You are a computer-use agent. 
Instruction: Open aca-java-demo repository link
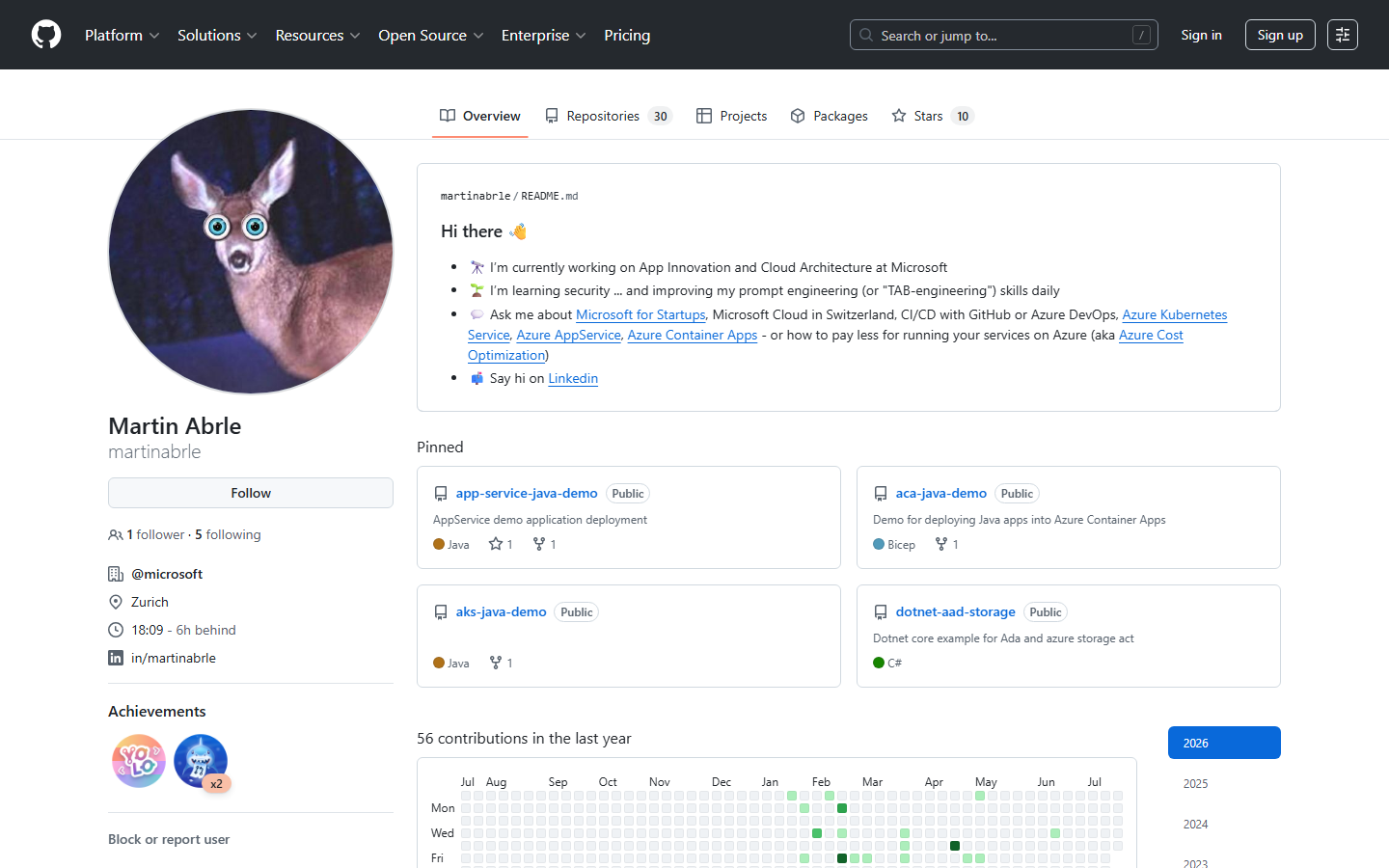[x=940, y=493]
